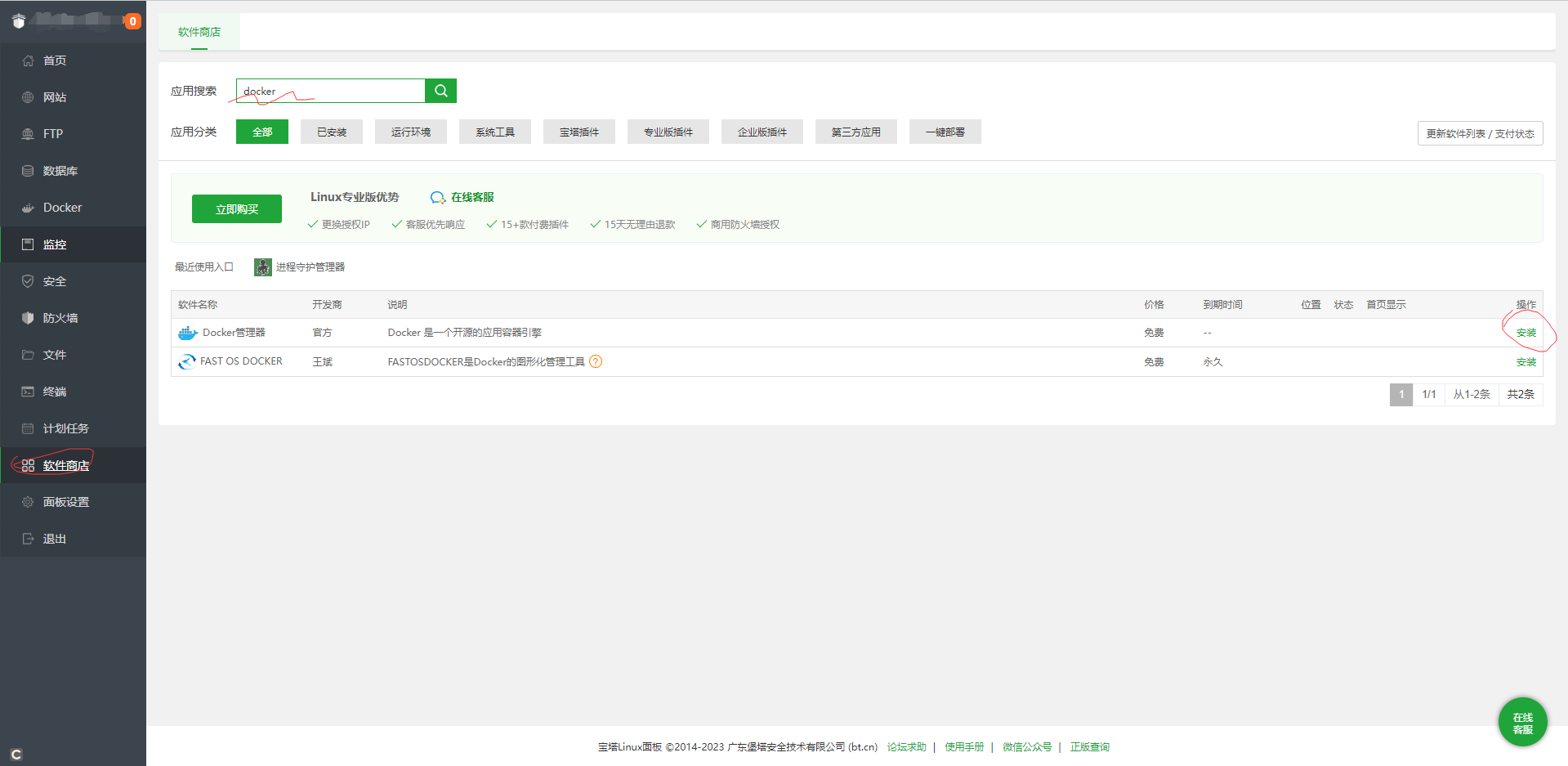Select the 运行环境 category filter
This screenshot has width=1568, height=766.
410,132
